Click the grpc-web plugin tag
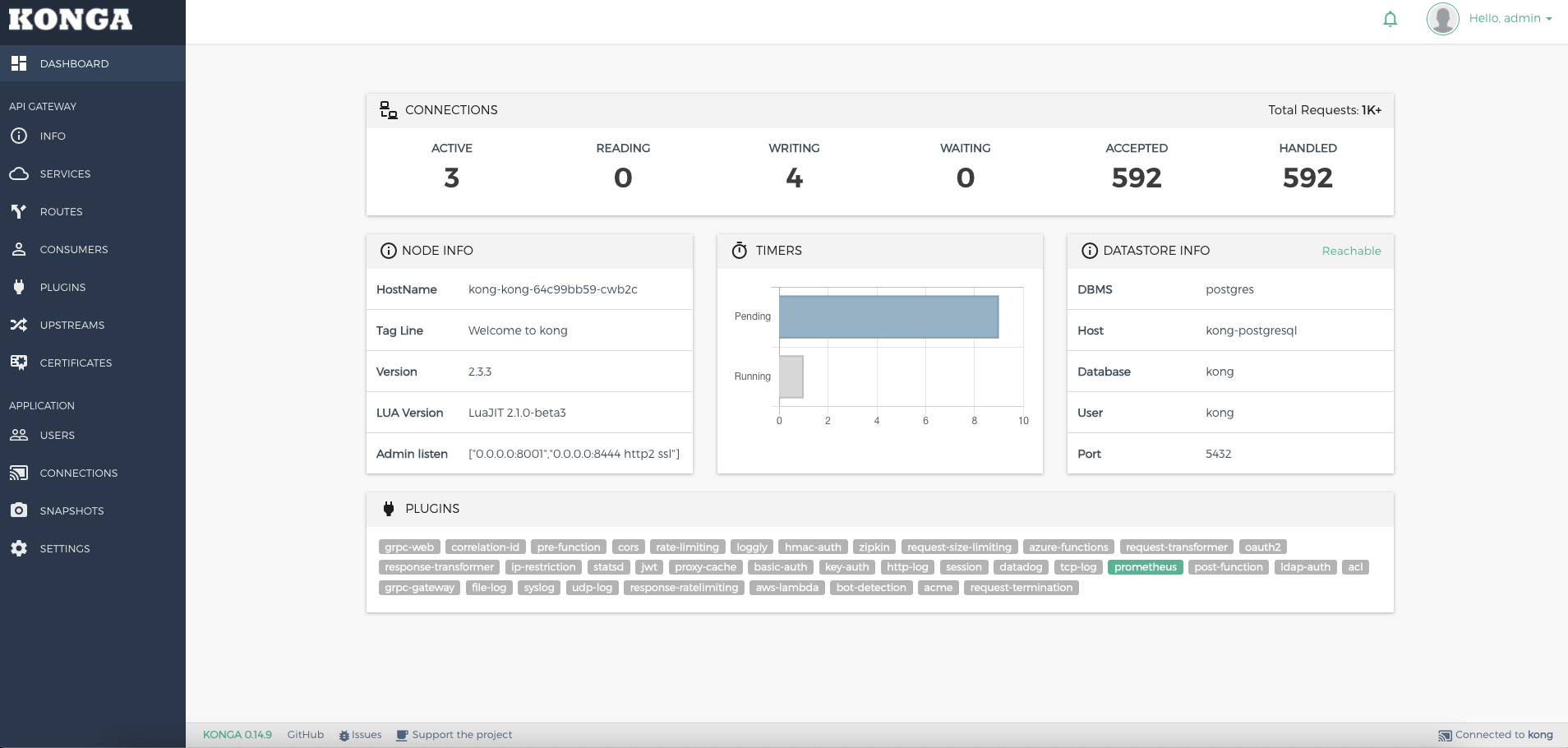Image resolution: width=1568 pixels, height=748 pixels. click(x=409, y=547)
